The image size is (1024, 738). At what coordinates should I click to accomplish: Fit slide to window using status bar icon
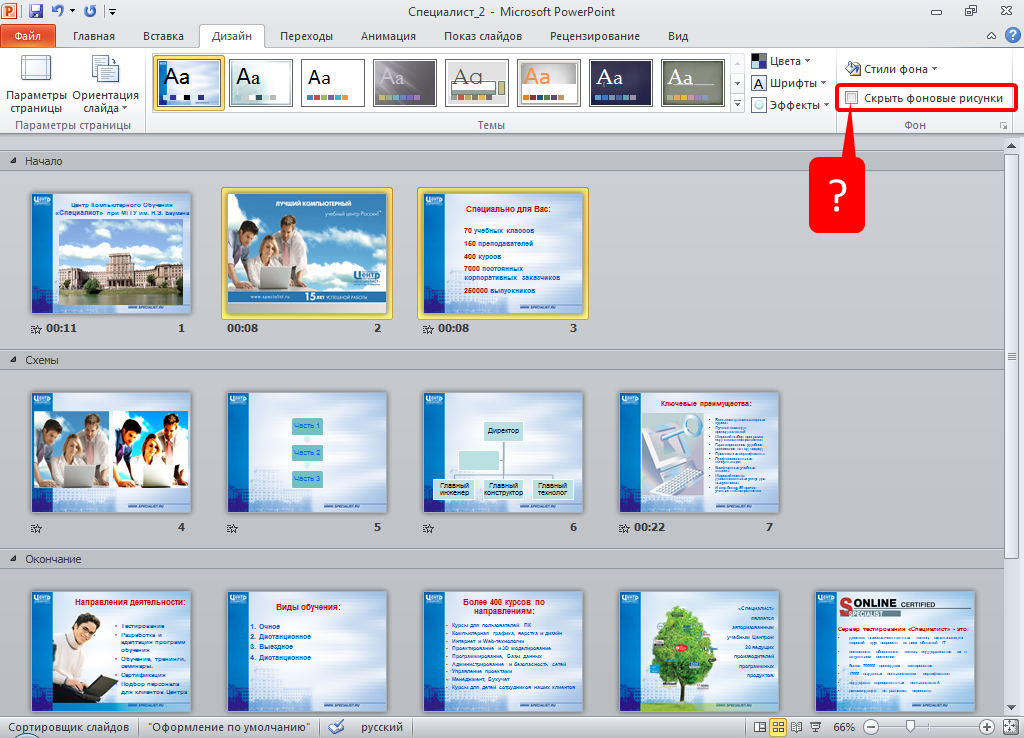1008,727
